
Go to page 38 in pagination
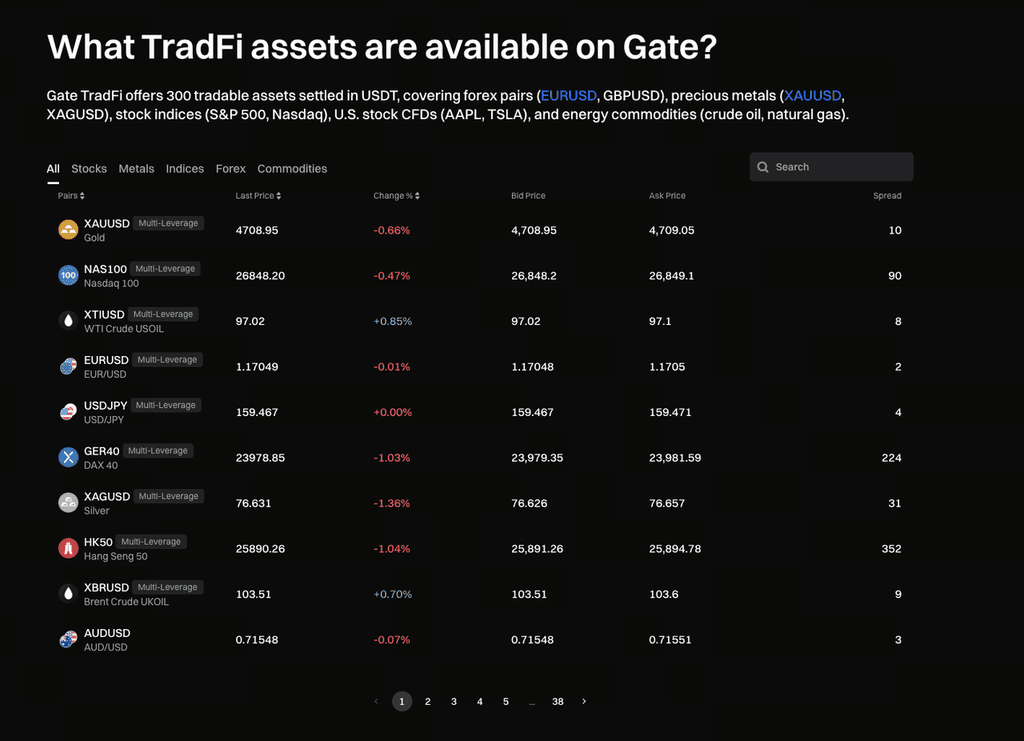[x=558, y=701]
